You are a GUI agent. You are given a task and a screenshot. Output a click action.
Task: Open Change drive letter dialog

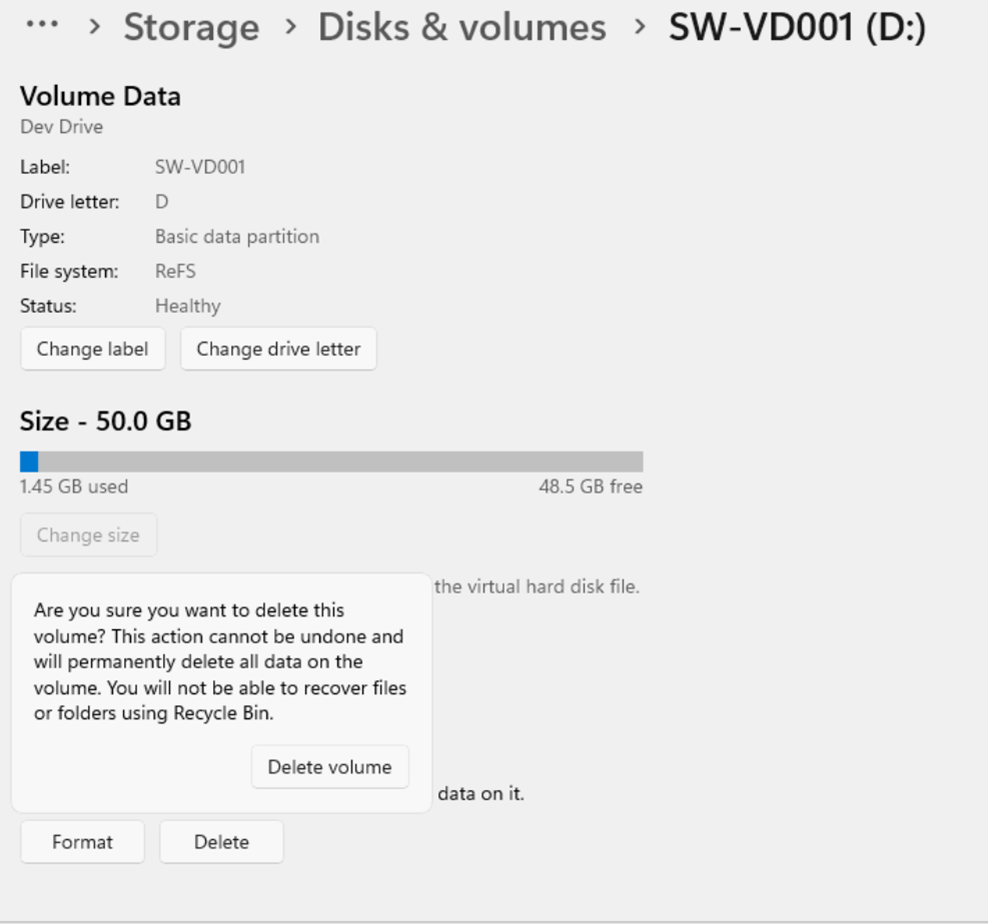278,349
